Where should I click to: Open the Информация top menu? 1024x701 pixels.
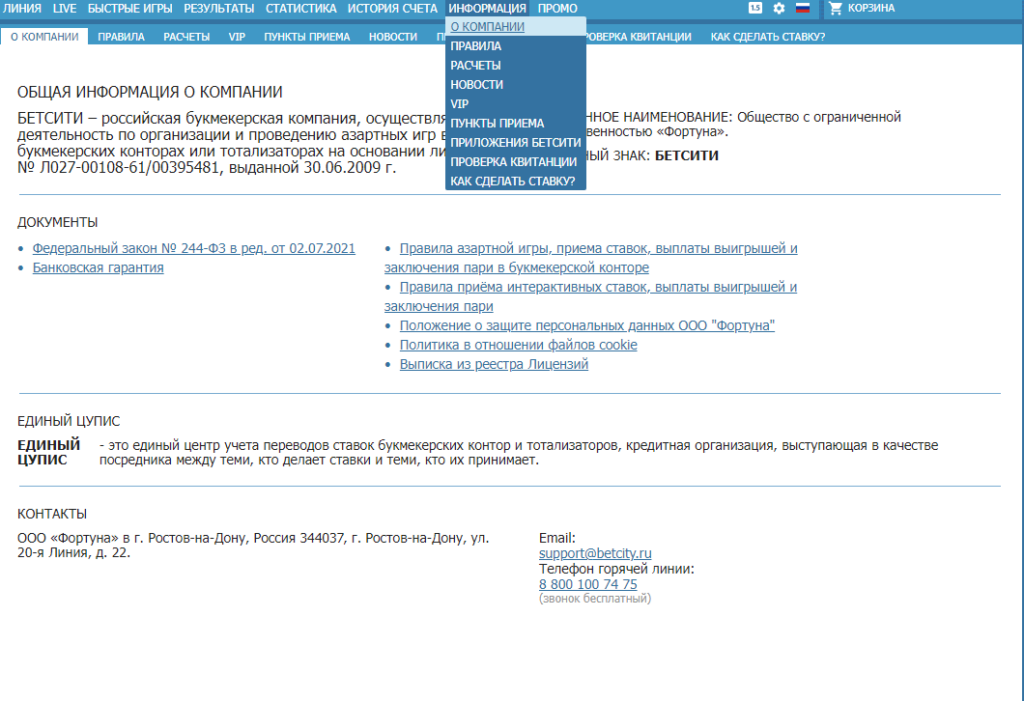[x=487, y=8]
